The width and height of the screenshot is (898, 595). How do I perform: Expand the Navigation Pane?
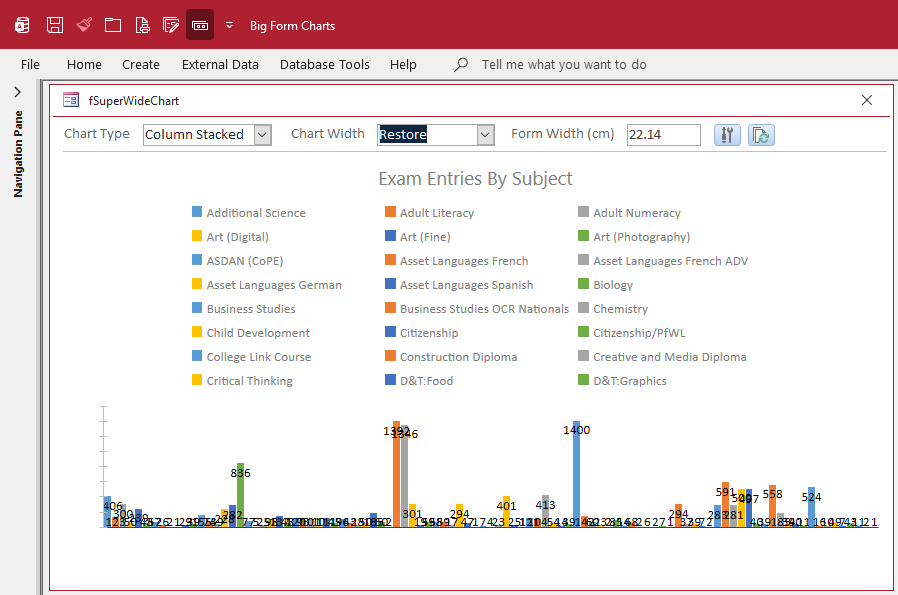coord(18,92)
